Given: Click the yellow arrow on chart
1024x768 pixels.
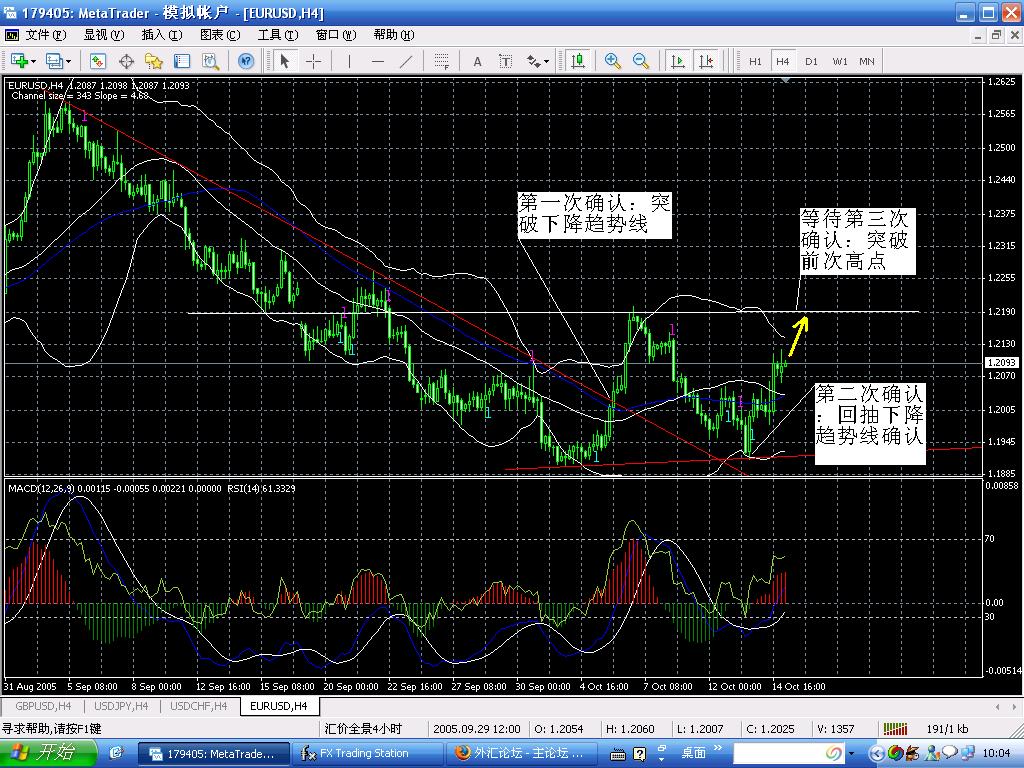Looking at the screenshot, I should click(797, 336).
